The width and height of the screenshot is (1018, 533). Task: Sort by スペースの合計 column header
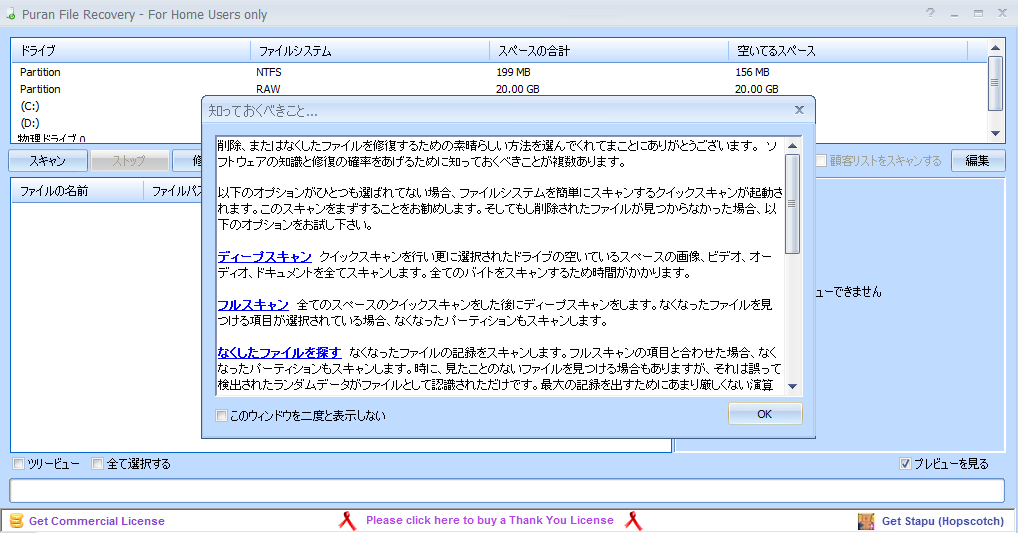tap(609, 51)
